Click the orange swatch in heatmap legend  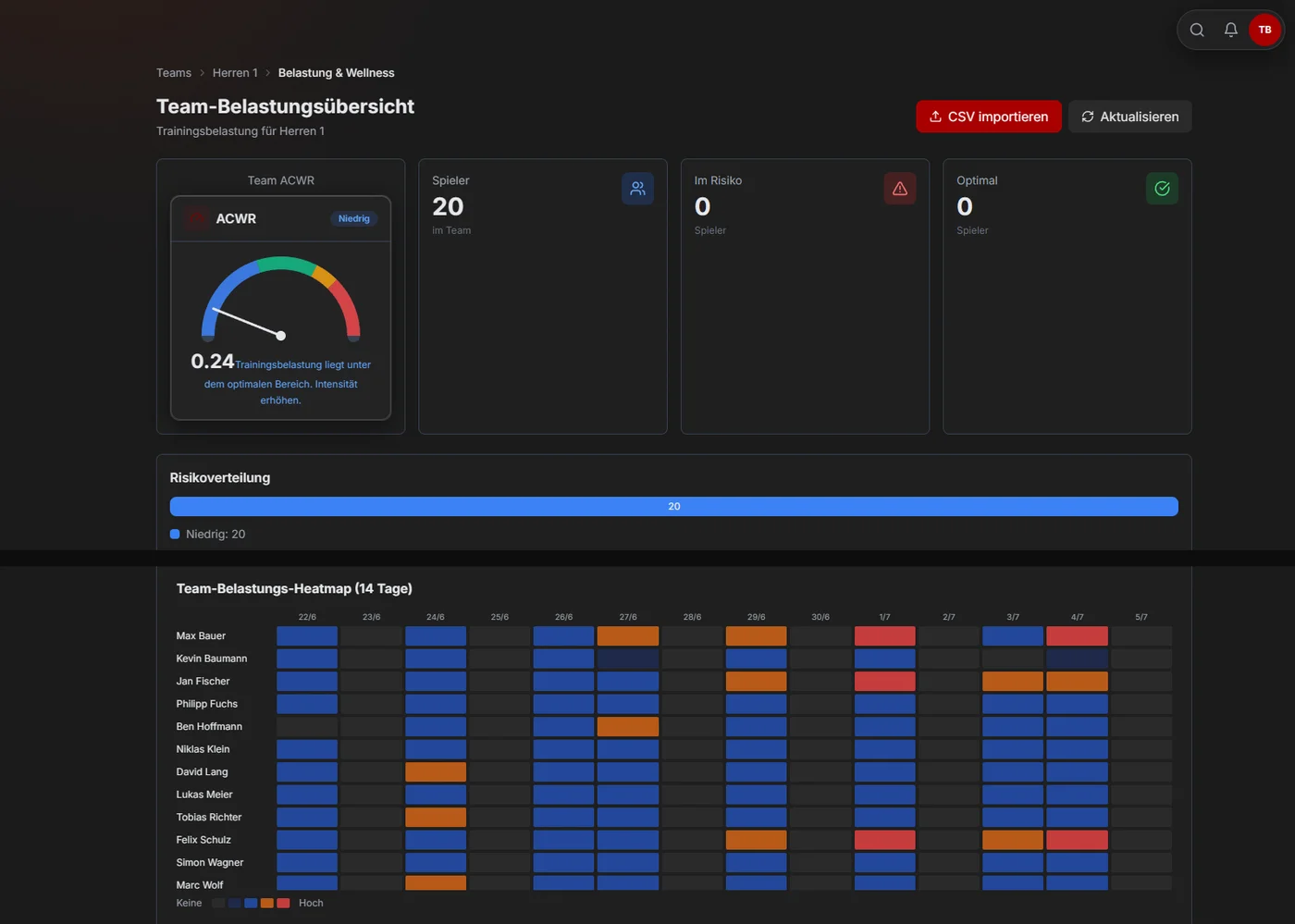(267, 903)
